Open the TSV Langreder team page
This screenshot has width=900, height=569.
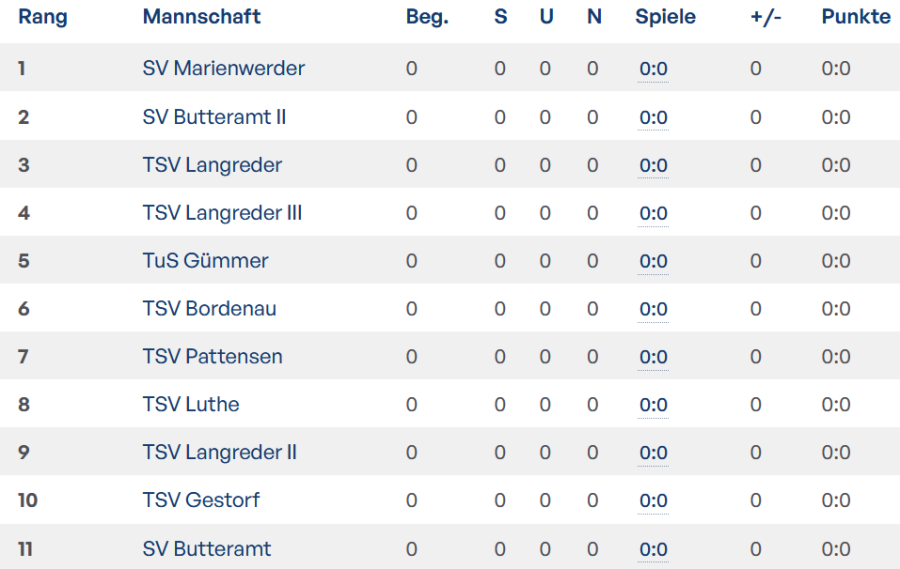(x=212, y=165)
